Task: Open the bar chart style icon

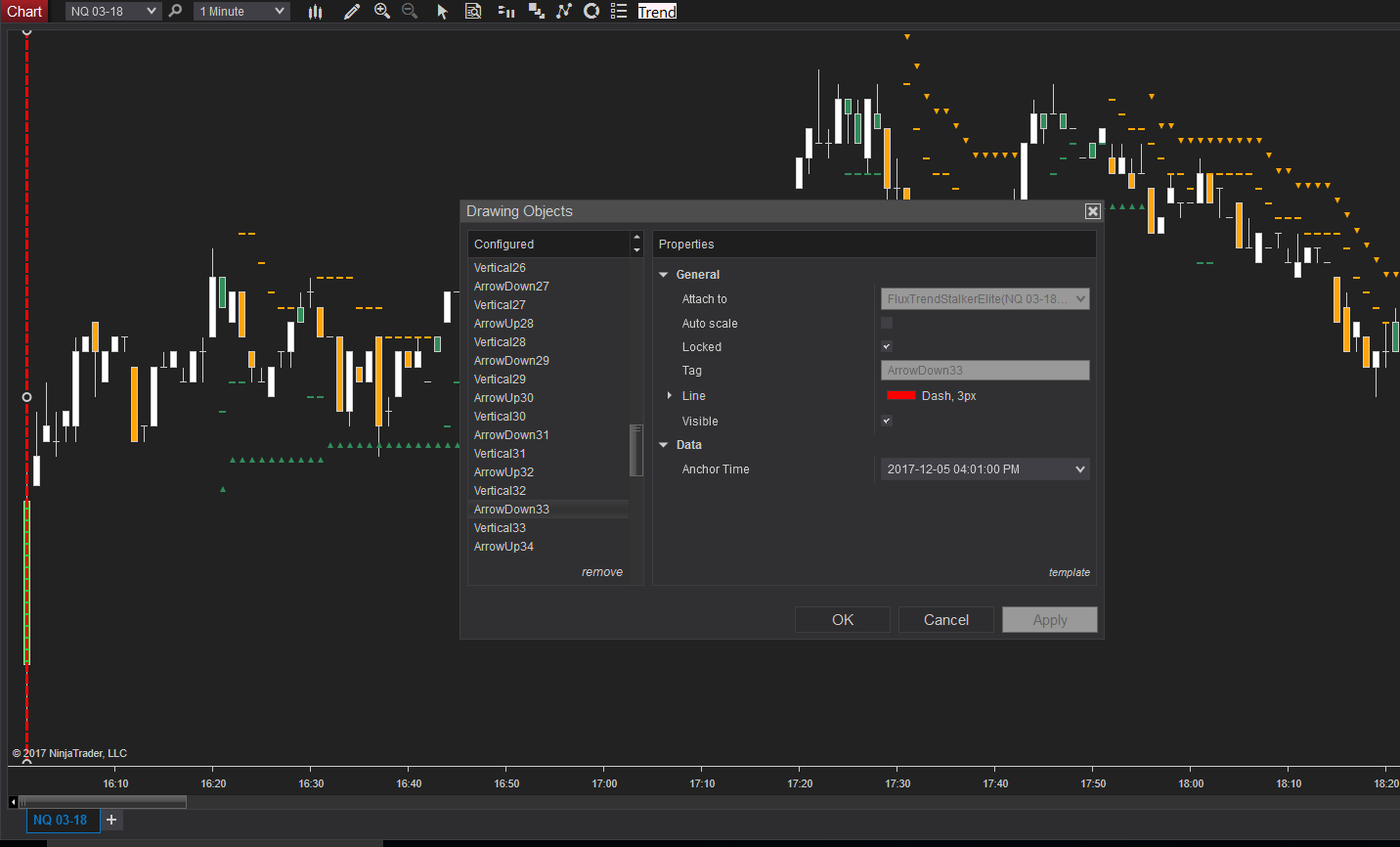Action: (x=315, y=11)
